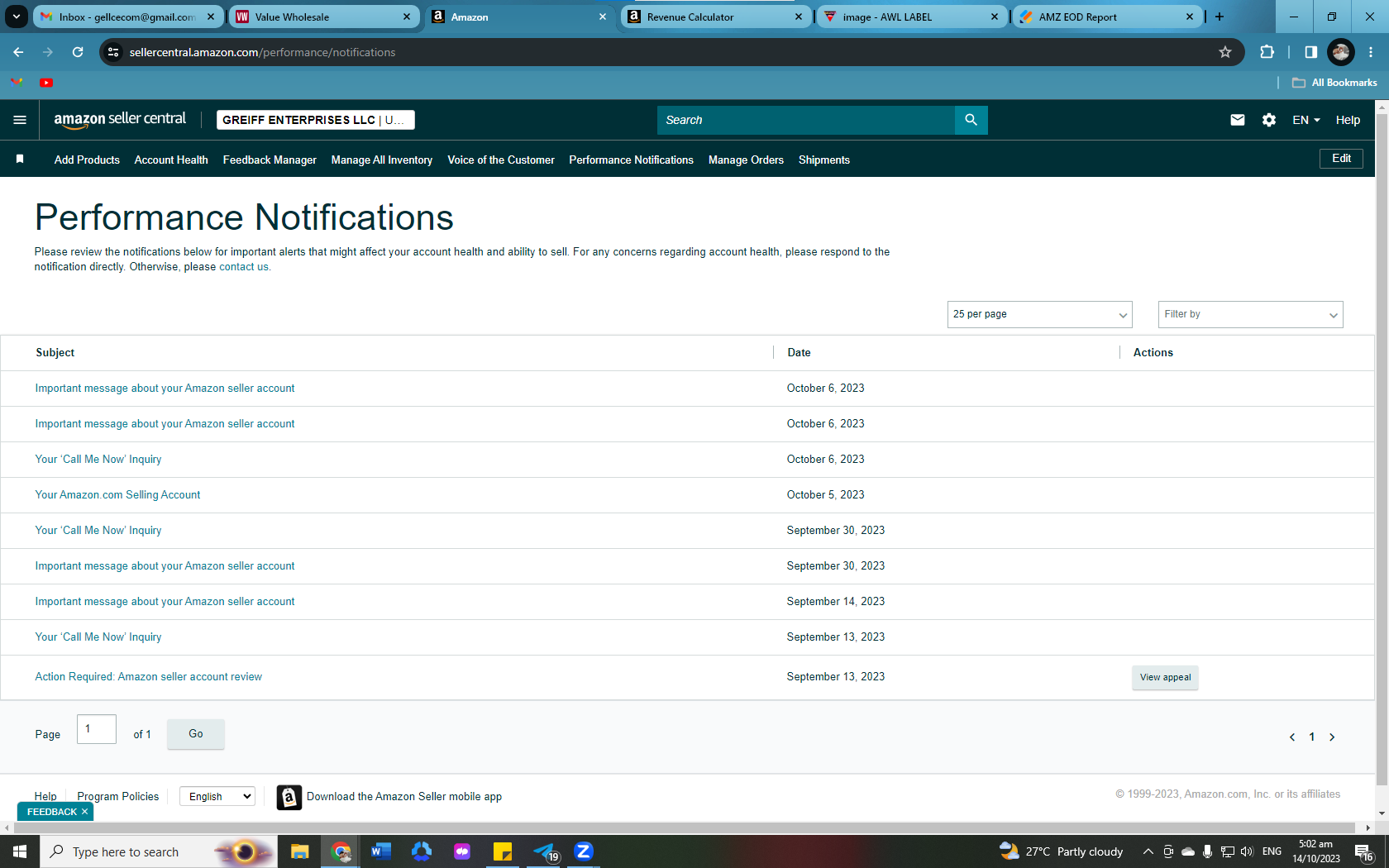This screenshot has width=1389, height=868.
Task: Click the amazon seller central logo
Action: (120, 120)
